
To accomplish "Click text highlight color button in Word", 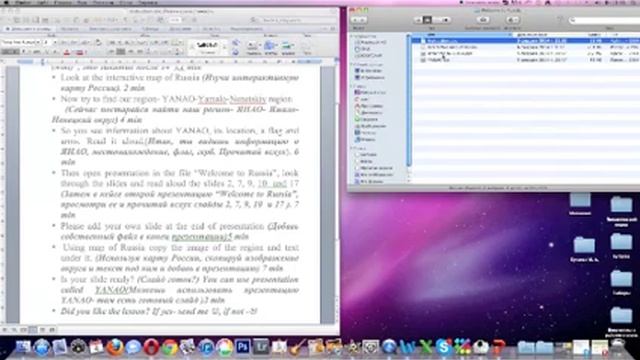I will click(x=80, y=52).
